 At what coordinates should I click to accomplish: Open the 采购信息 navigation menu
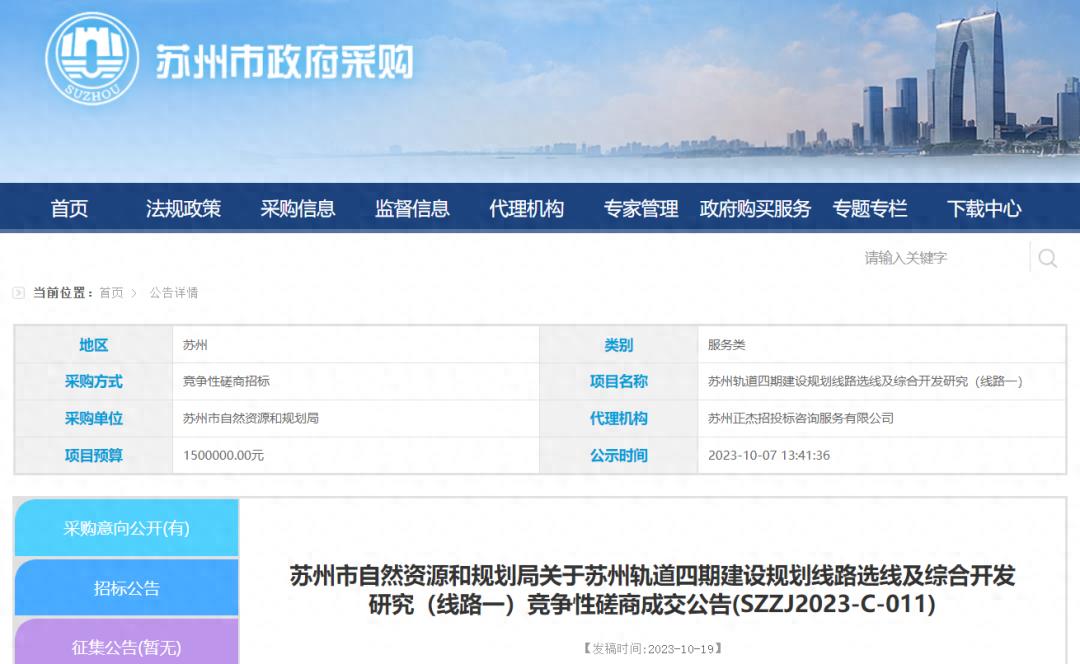[x=298, y=208]
